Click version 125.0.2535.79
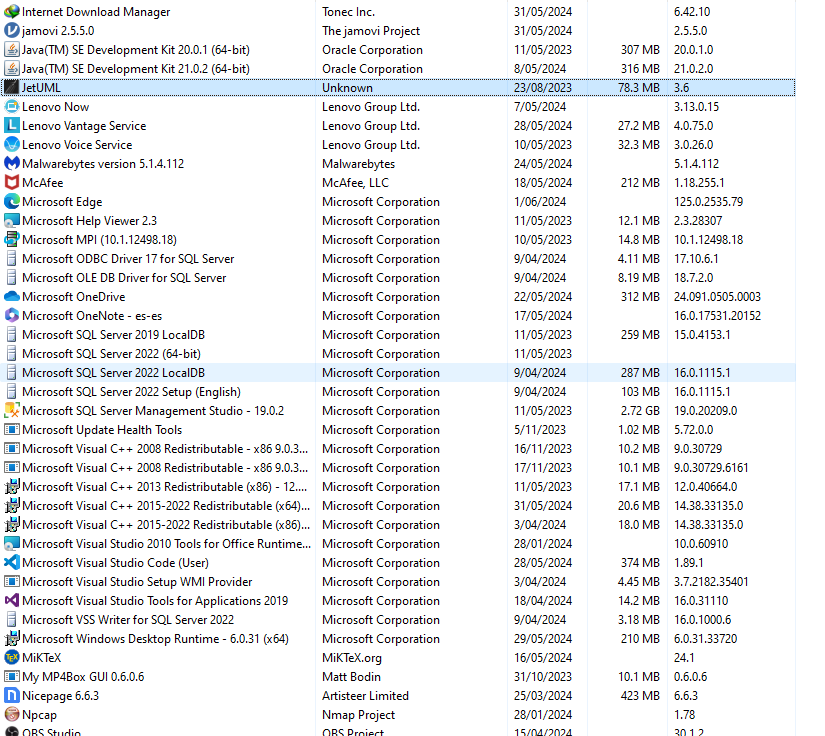This screenshot has height=736, width=825. pyautogui.click(x=708, y=201)
